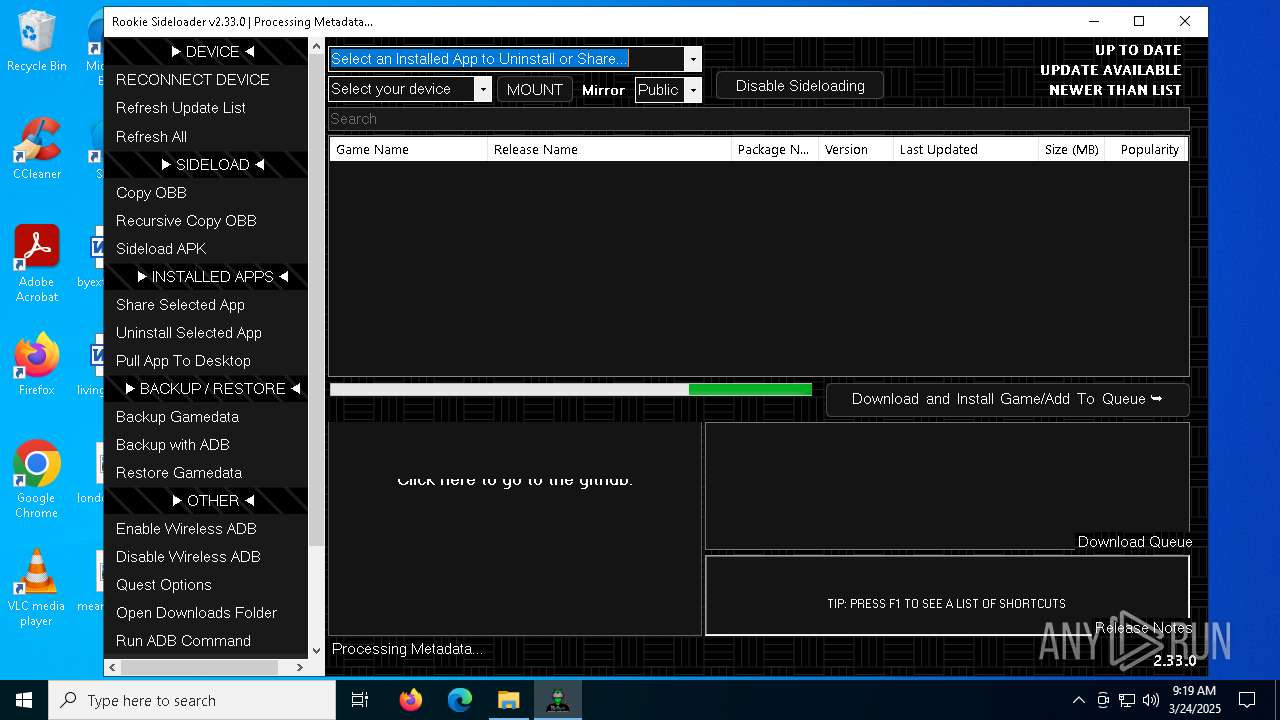This screenshot has width=1280, height=720.
Task: Click the Download Queue list box
Action: [947, 485]
